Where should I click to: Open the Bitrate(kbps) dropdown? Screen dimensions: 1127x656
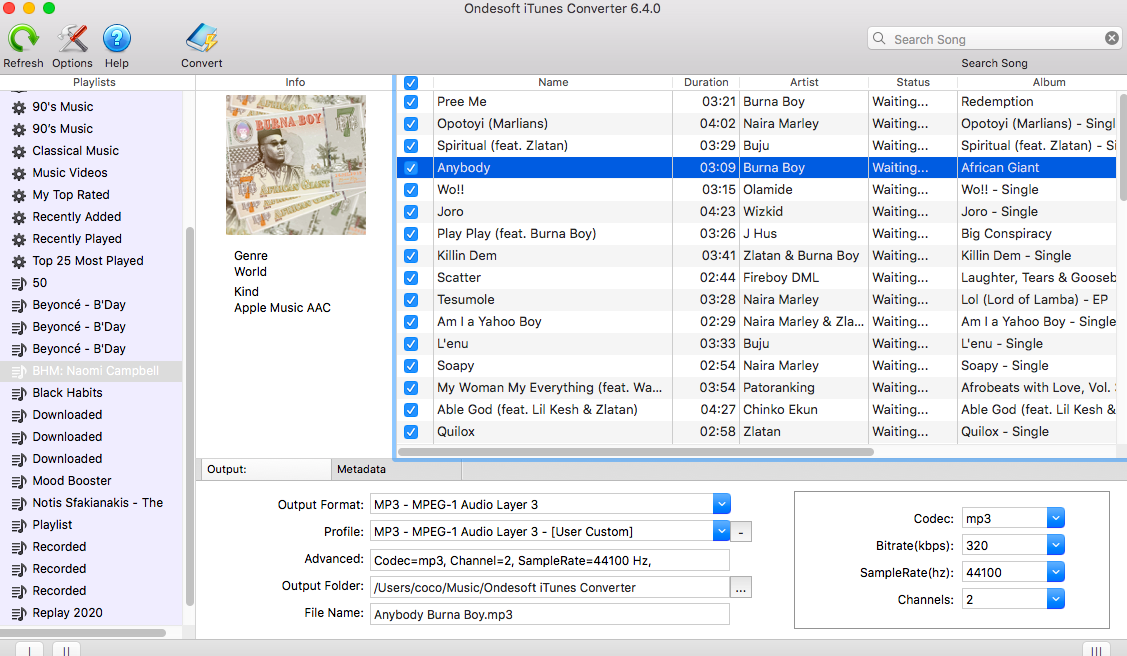tap(1055, 545)
